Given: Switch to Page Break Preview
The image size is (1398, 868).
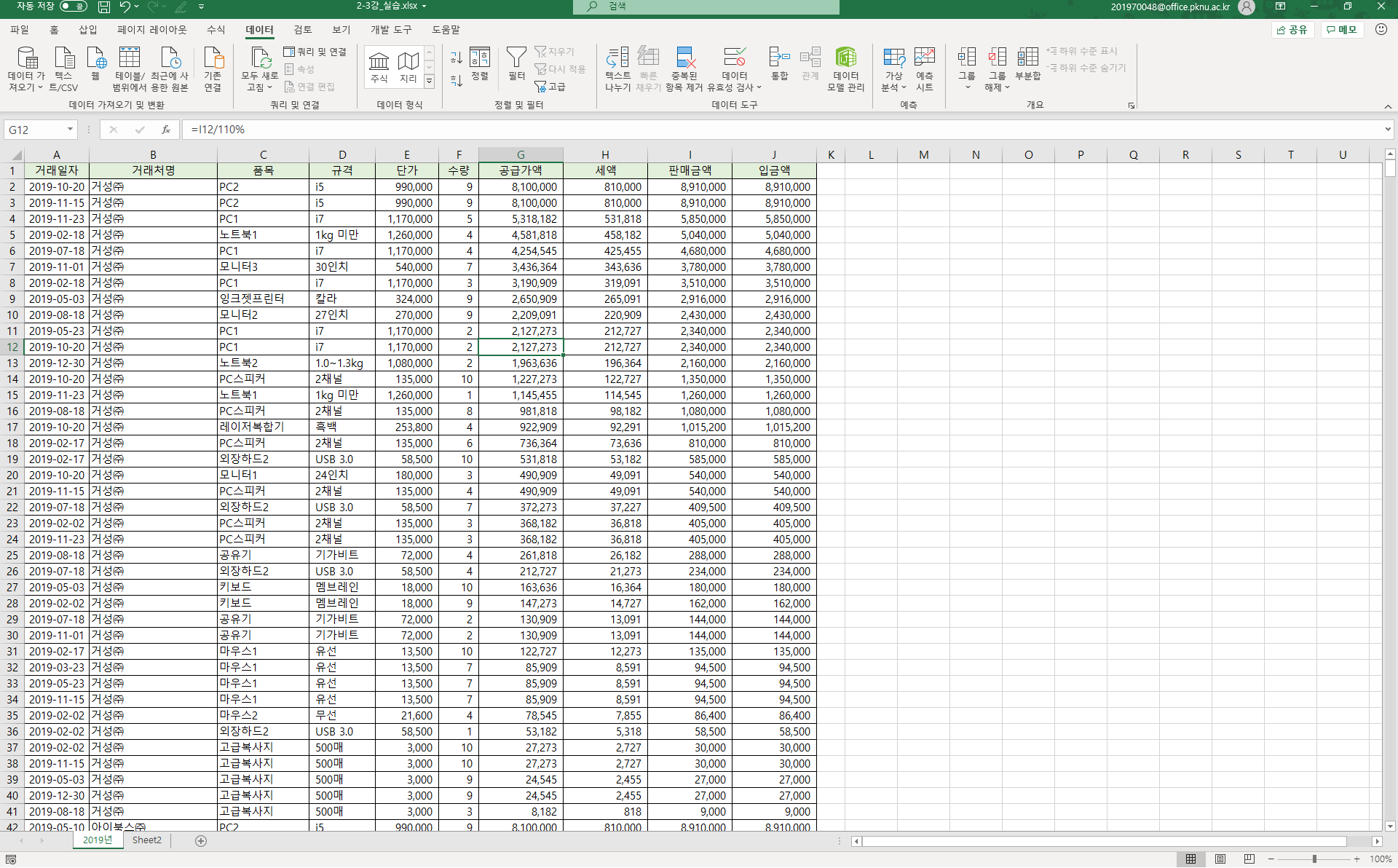Looking at the screenshot, I should (1249, 859).
